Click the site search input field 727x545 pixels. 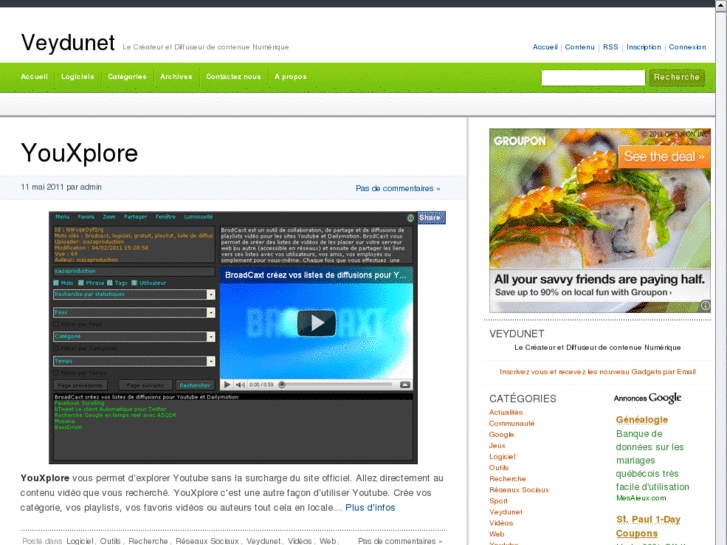593,77
